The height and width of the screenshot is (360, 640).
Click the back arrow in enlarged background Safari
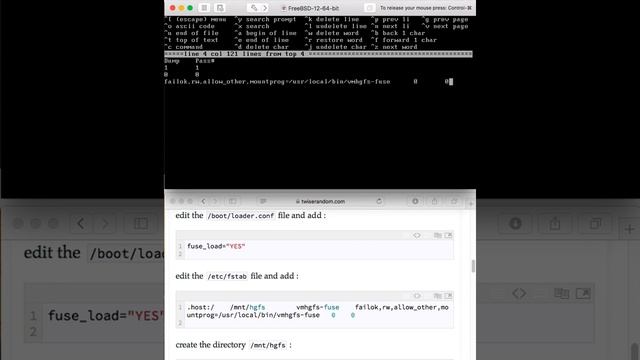point(81,223)
